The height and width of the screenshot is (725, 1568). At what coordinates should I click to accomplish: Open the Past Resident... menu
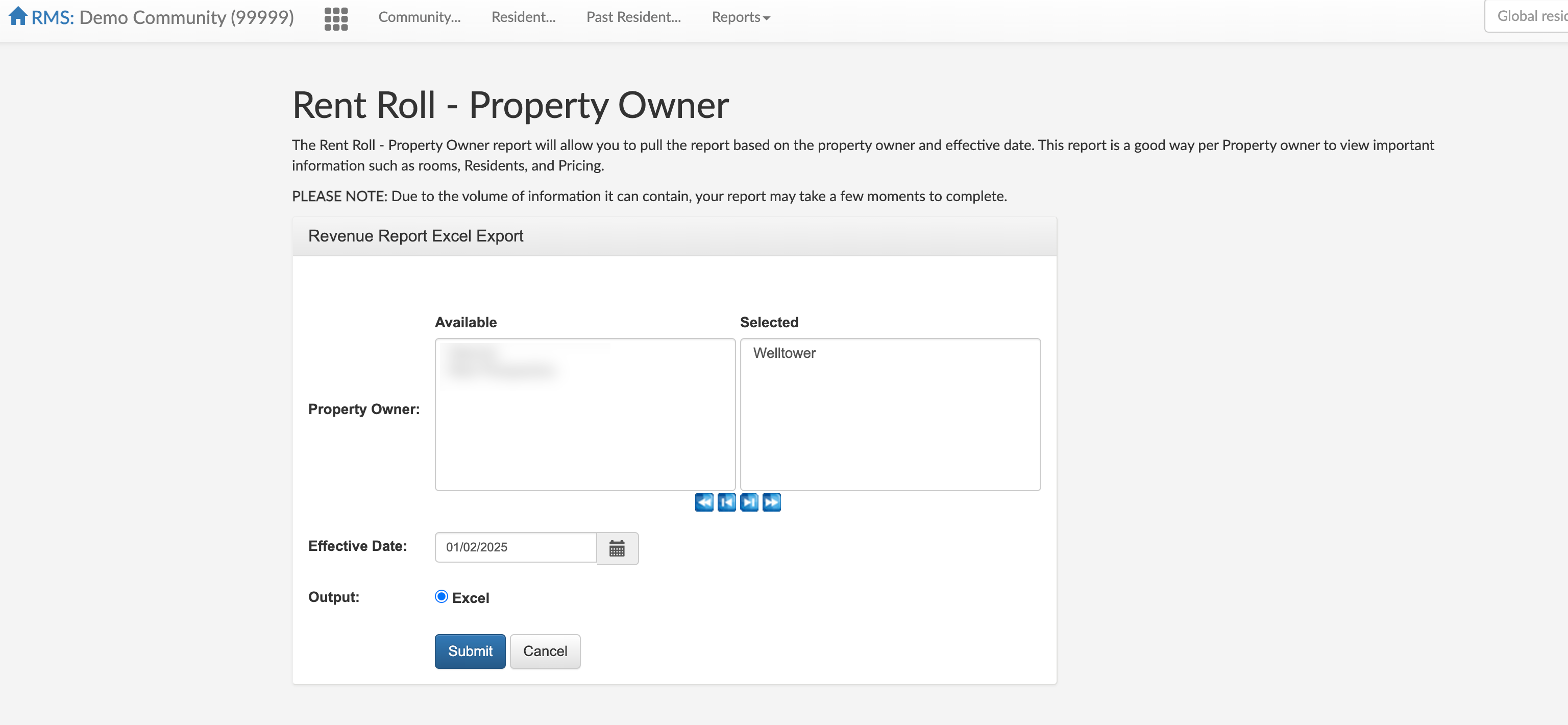[633, 17]
